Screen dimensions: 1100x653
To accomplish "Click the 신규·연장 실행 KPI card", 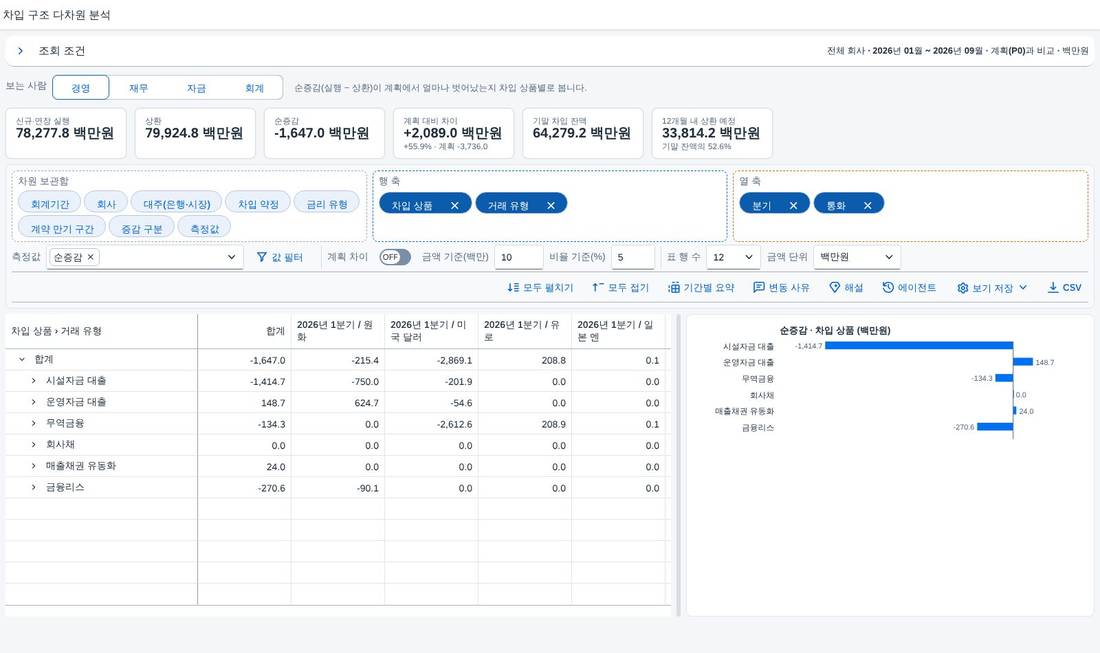I will click(66, 133).
